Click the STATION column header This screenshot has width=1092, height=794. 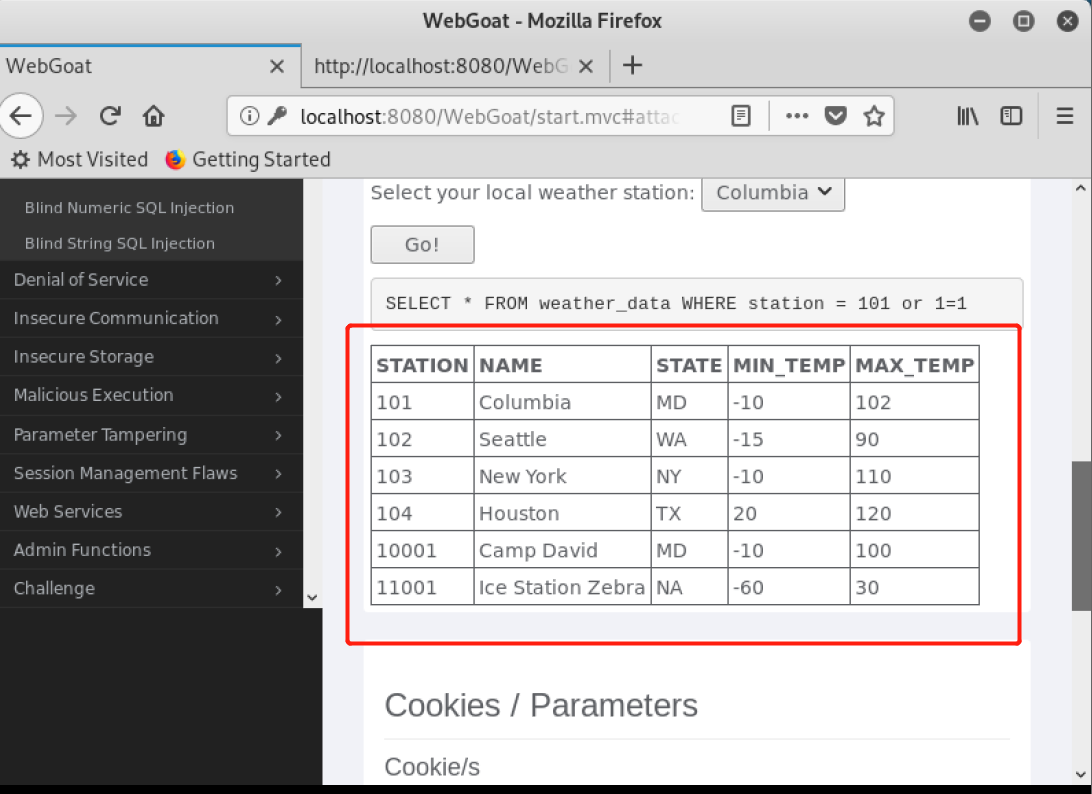pyautogui.click(x=422, y=364)
